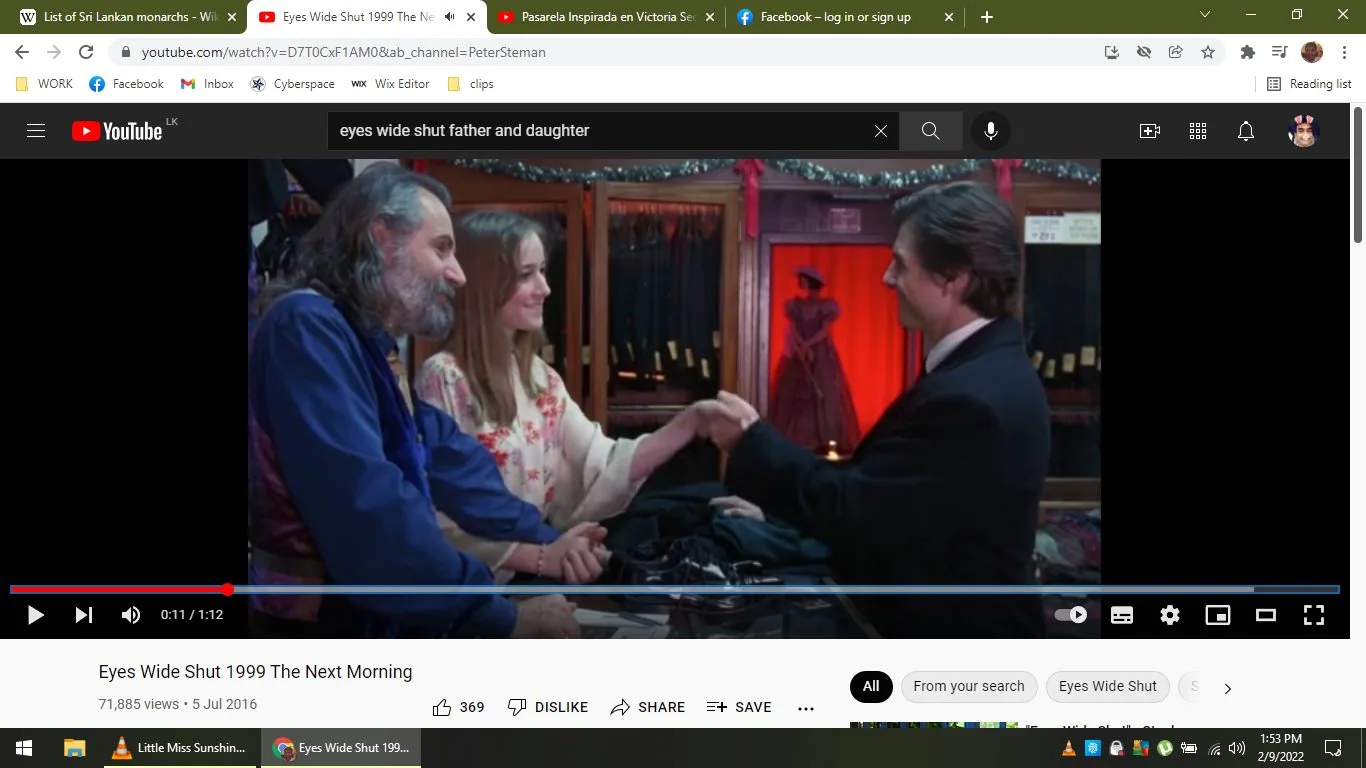
Task: Switch the video to miniplayer
Action: [x=1218, y=615]
